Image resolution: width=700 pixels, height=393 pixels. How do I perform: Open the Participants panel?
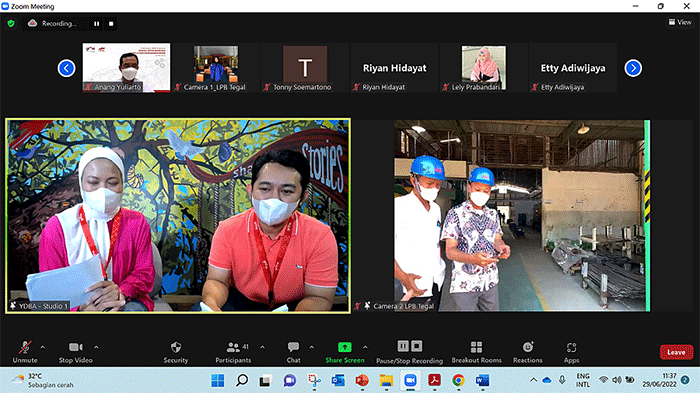pyautogui.click(x=233, y=347)
